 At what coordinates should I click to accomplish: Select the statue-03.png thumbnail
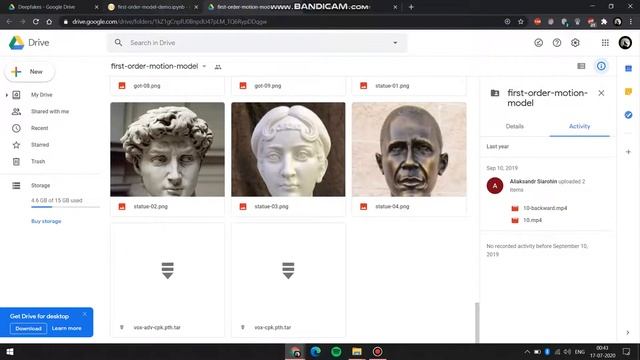point(288,149)
